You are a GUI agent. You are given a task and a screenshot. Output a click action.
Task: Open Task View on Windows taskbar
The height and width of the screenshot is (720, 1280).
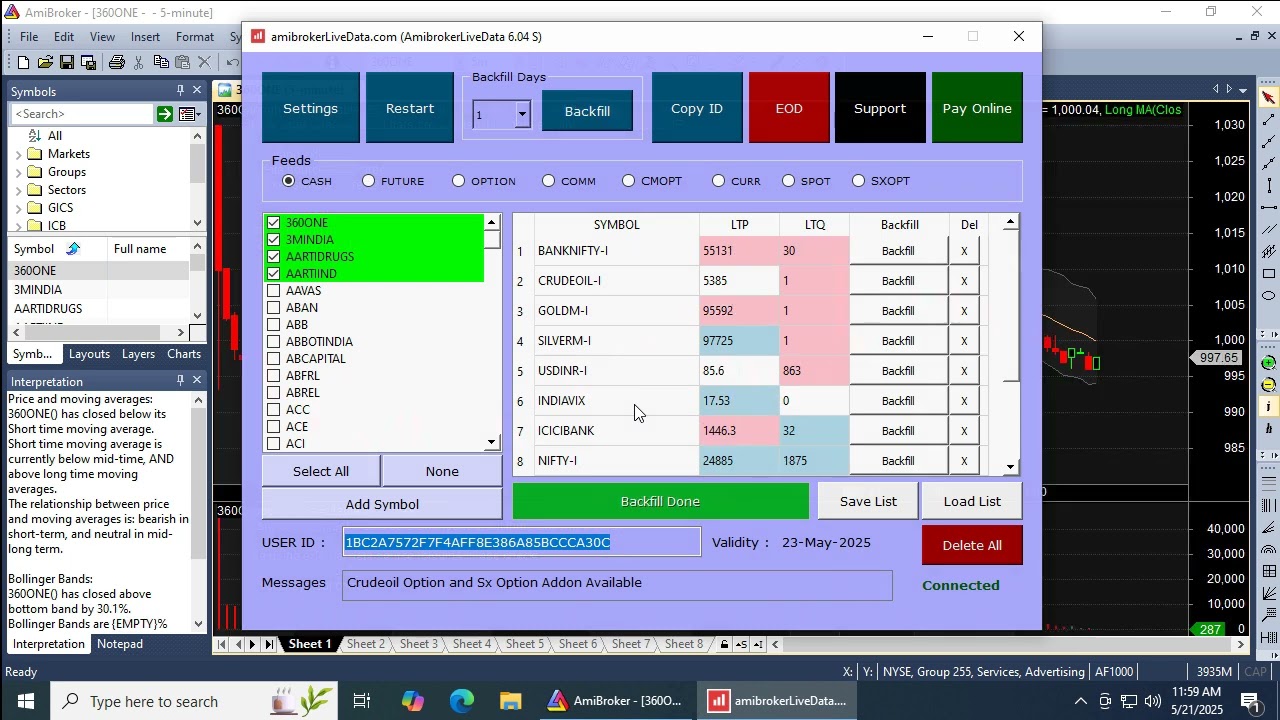click(362, 701)
